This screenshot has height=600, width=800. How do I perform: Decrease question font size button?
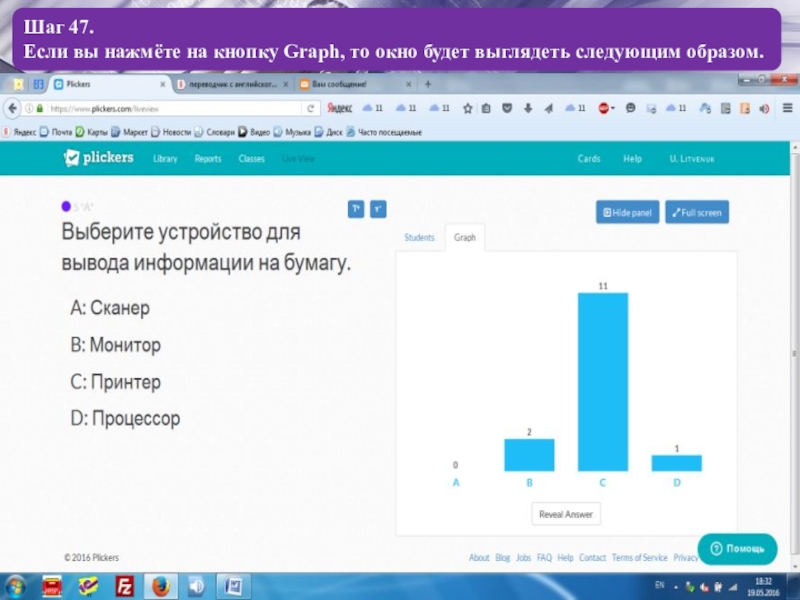point(378,209)
